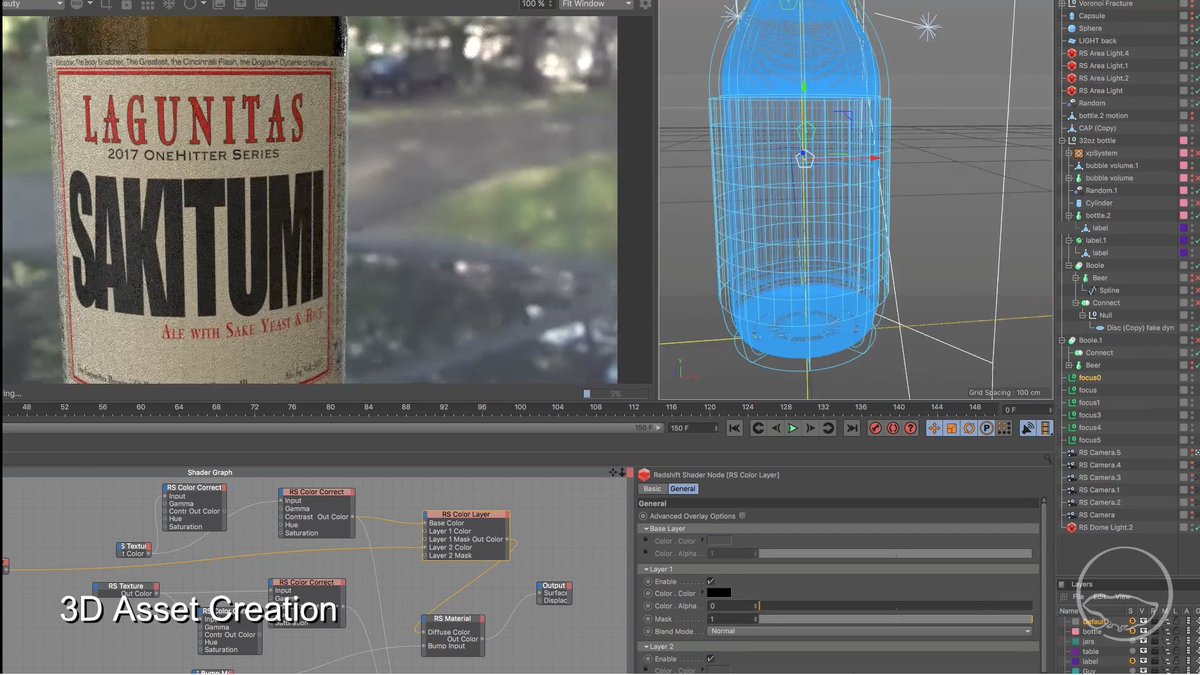
Task: Select the RS Material node
Action: [451, 619]
